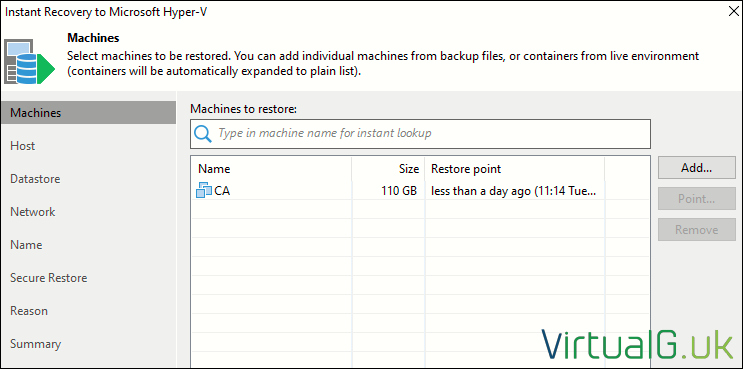Select the CA restore point cell
The height and width of the screenshot is (369, 743).
(515, 191)
